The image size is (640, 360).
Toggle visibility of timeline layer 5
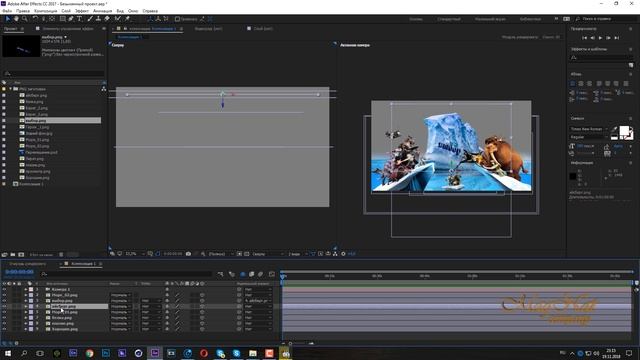tap(4, 312)
